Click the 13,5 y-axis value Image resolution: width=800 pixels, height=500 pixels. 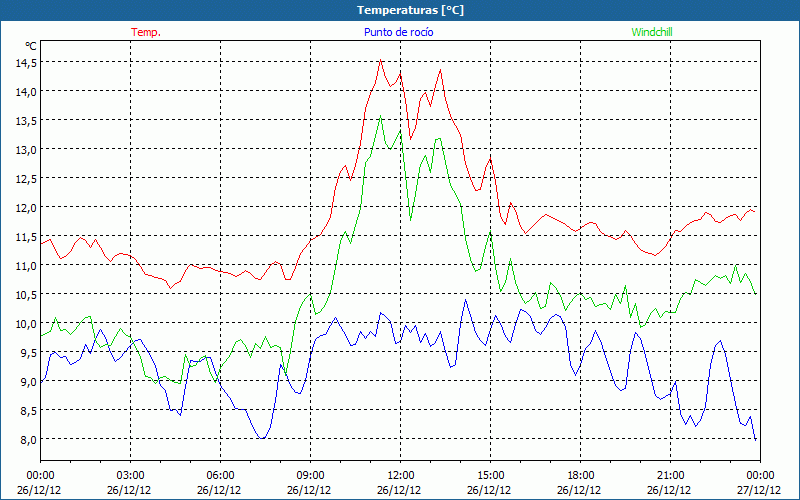click(26, 120)
